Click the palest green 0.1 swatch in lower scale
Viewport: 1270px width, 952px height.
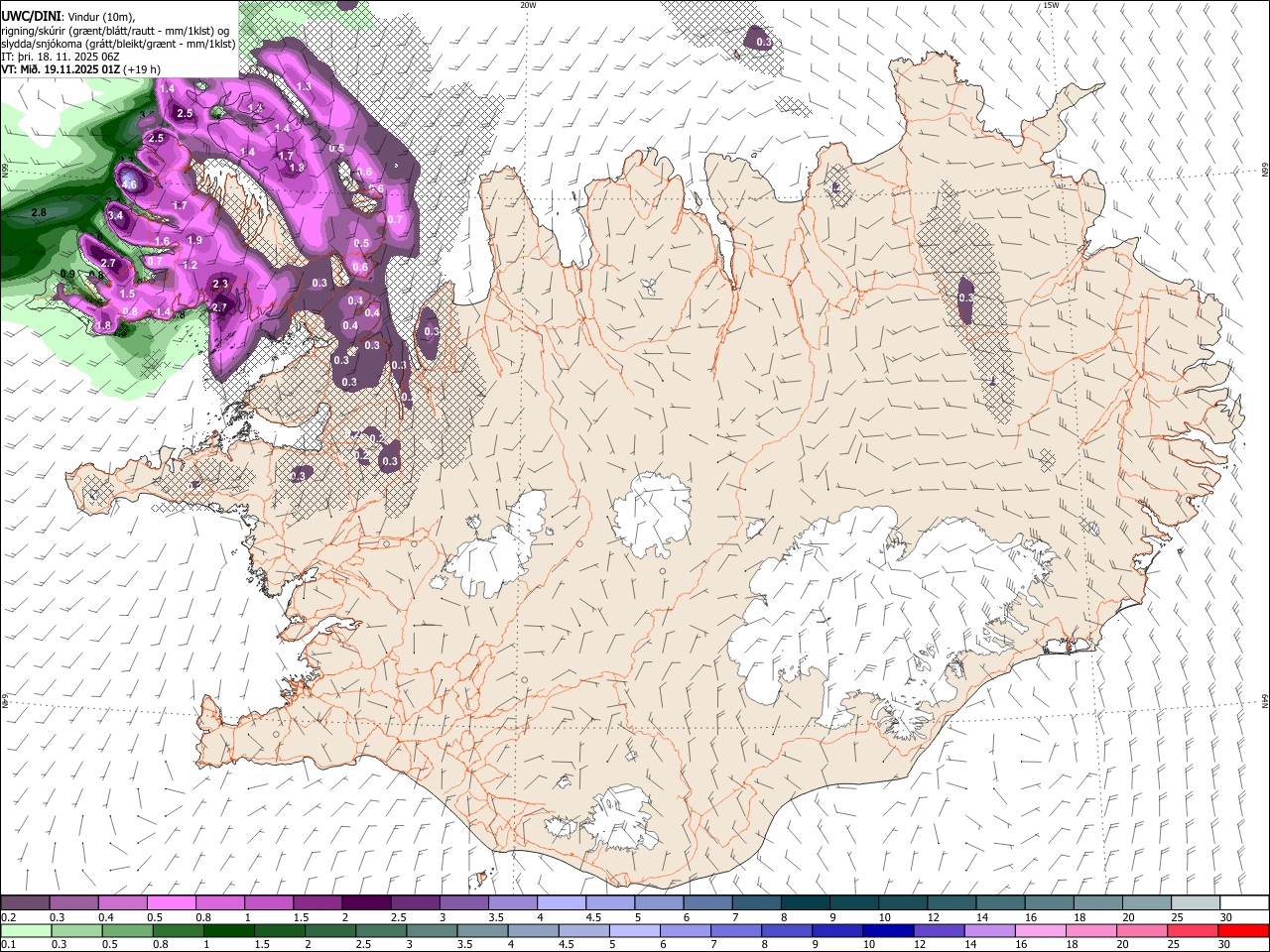(25, 930)
